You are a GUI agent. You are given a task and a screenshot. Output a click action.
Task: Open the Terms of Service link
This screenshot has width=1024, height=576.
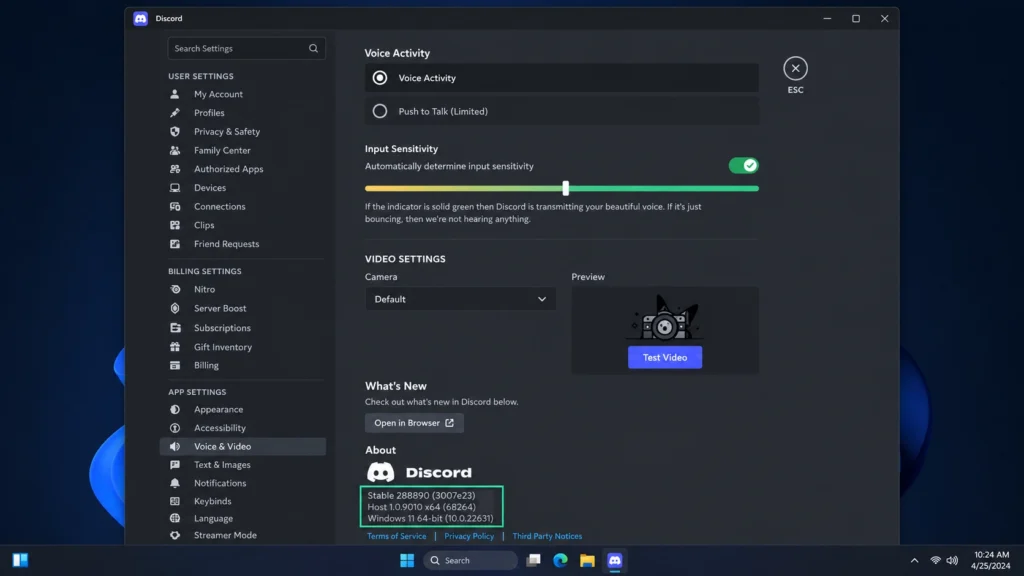396,536
